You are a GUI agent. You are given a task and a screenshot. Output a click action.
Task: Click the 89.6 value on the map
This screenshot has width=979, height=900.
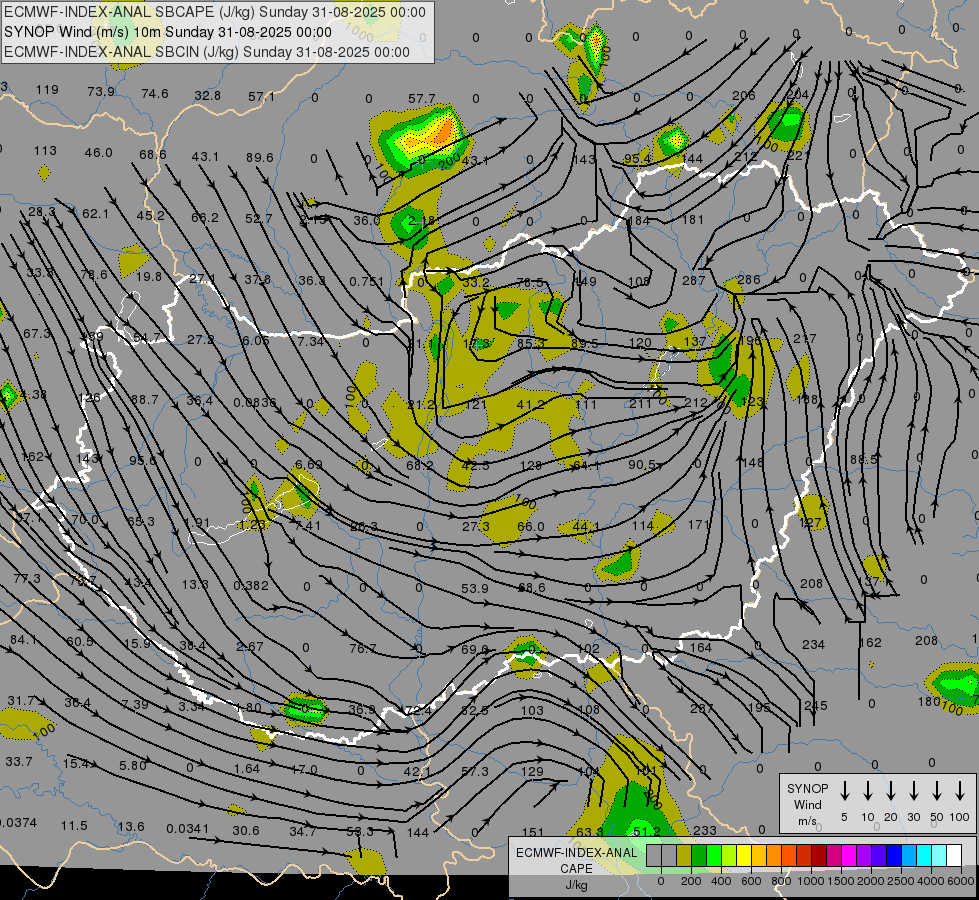click(259, 157)
